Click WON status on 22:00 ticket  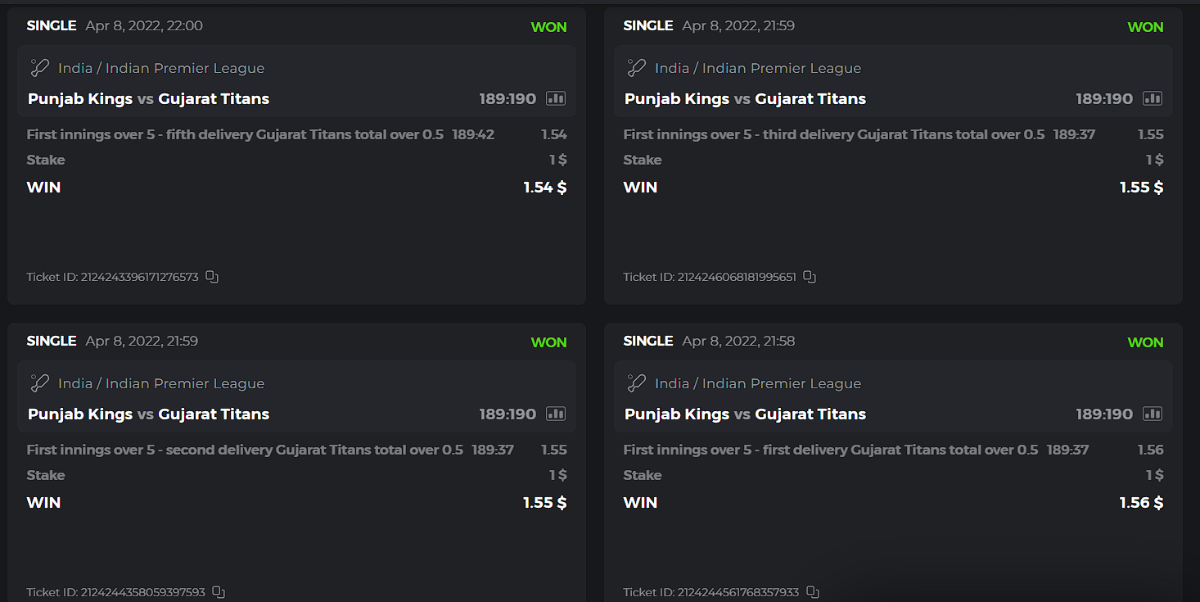(548, 27)
